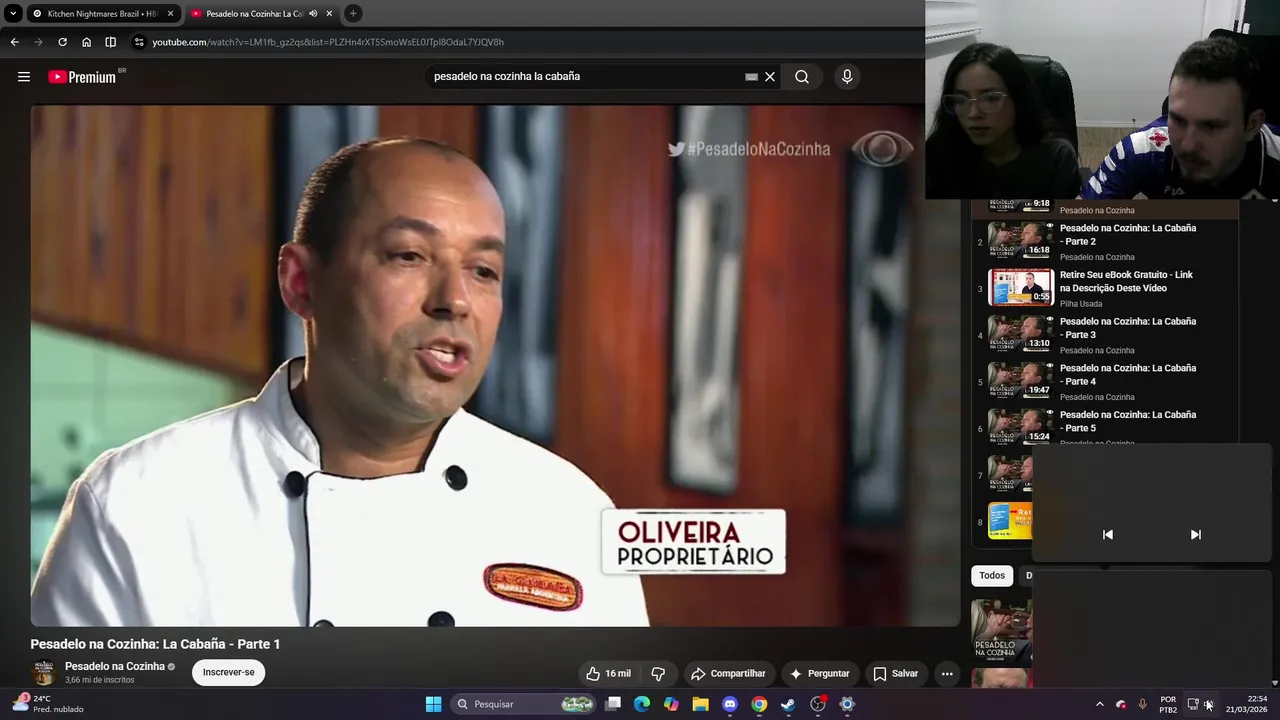Image resolution: width=1280 pixels, height=720 pixels.
Task: Open the weather widget showing 24°C
Action: (x=48, y=704)
